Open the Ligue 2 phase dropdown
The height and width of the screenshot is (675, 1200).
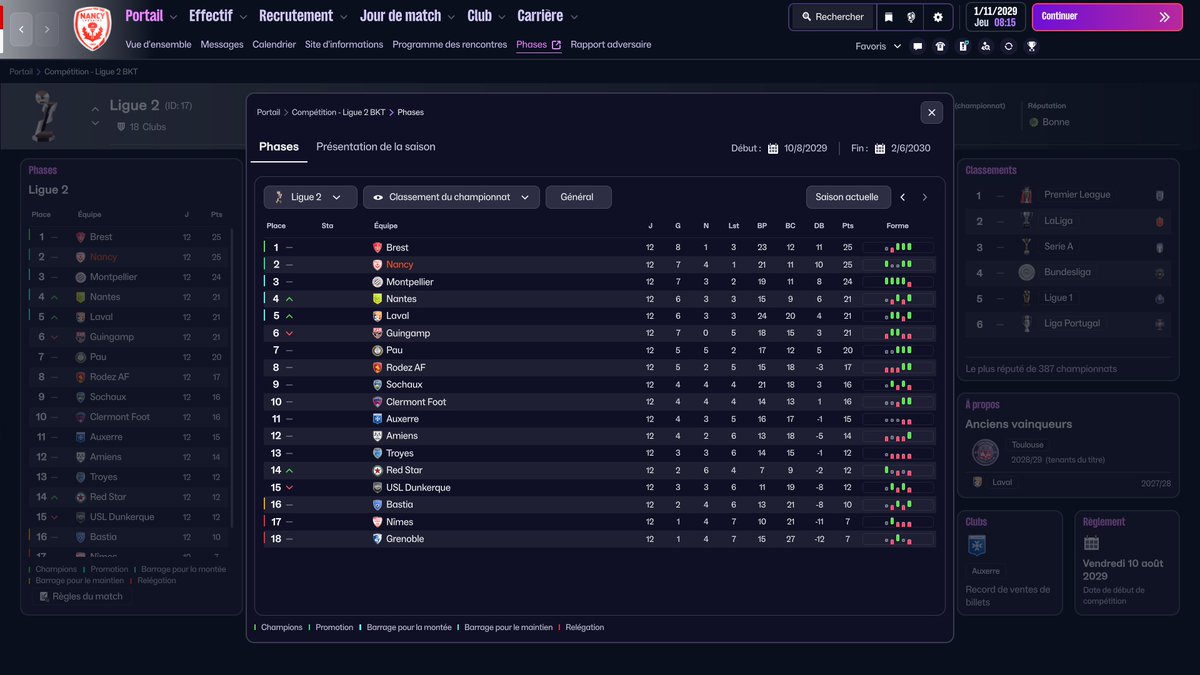tap(310, 197)
